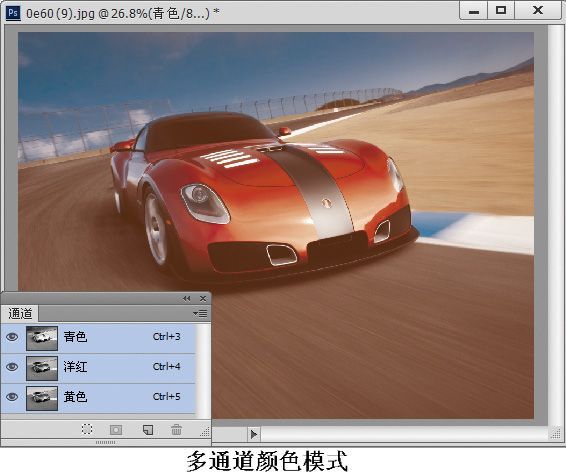
Task: Click the Photoshop Ps document icon
Action: (x=13, y=13)
